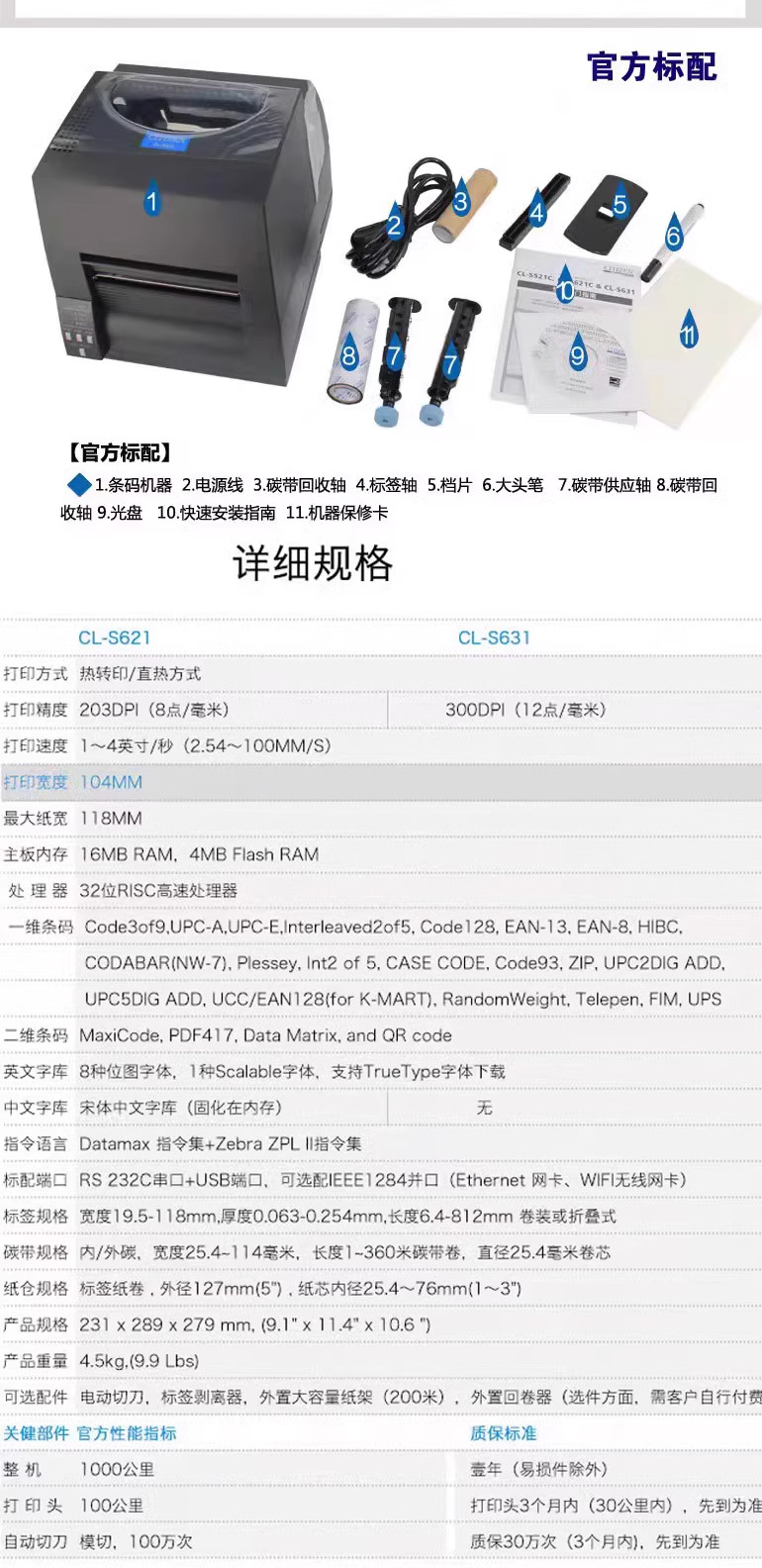Click 宋体中文字库 (固化在内存) cell
The width and height of the screenshot is (762, 1568).
pyautogui.click(x=180, y=1108)
